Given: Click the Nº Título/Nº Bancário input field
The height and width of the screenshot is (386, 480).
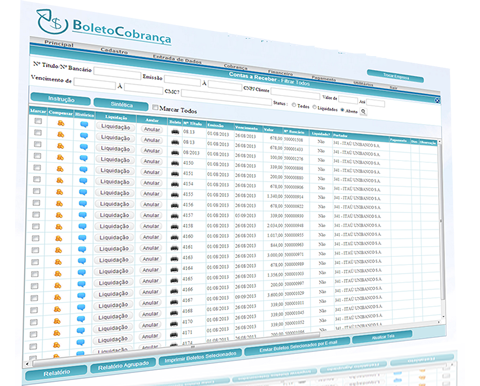Looking at the screenshot, I should (117, 73).
